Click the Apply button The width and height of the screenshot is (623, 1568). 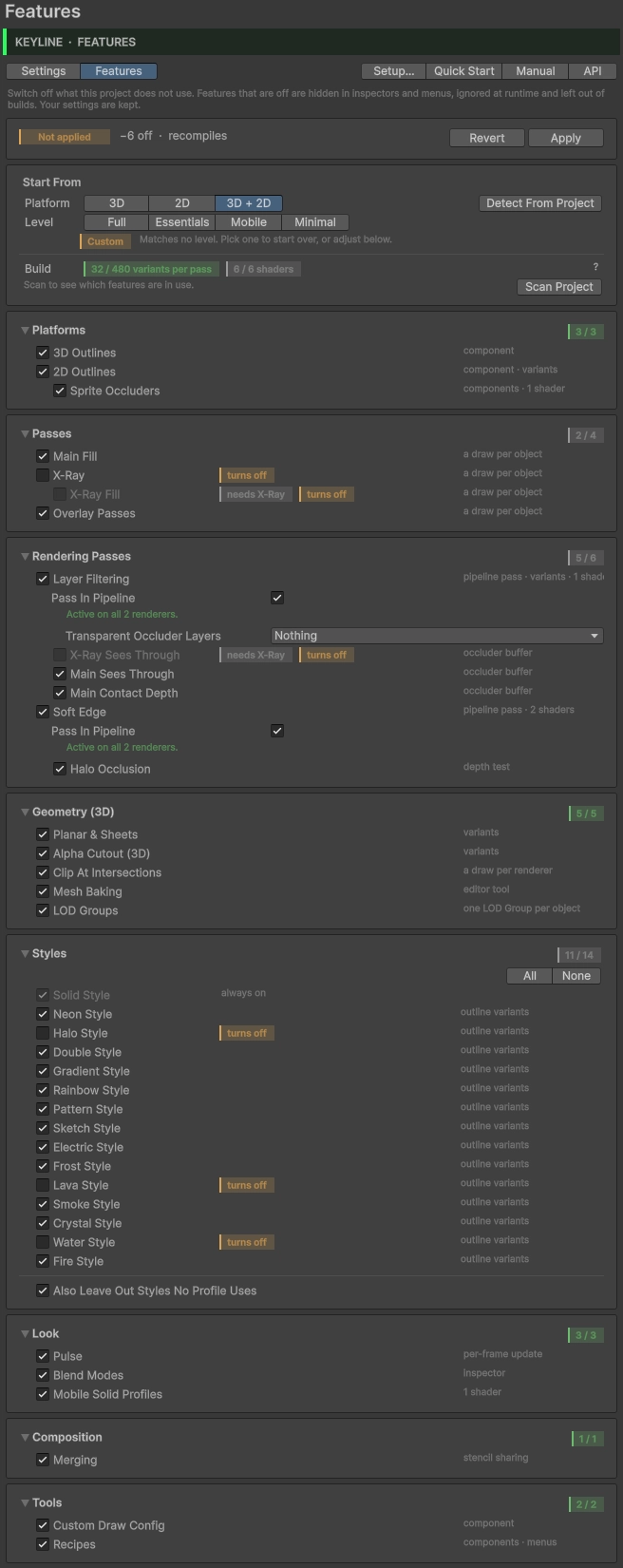click(566, 138)
